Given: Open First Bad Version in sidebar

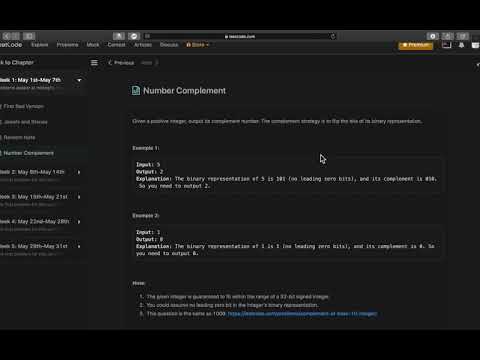Looking at the screenshot, I should [23, 106].
